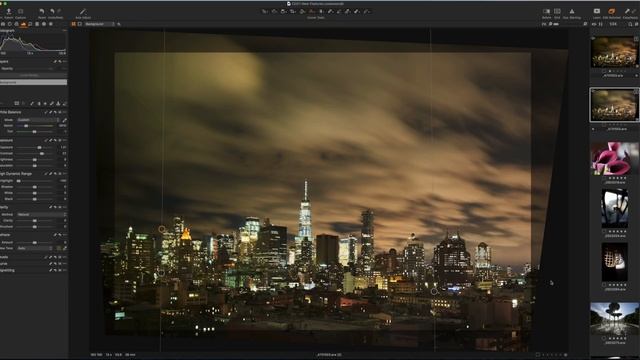This screenshot has width=640, height=360.
Task: Click the Auto Adjust wand icon
Action: [83, 11]
